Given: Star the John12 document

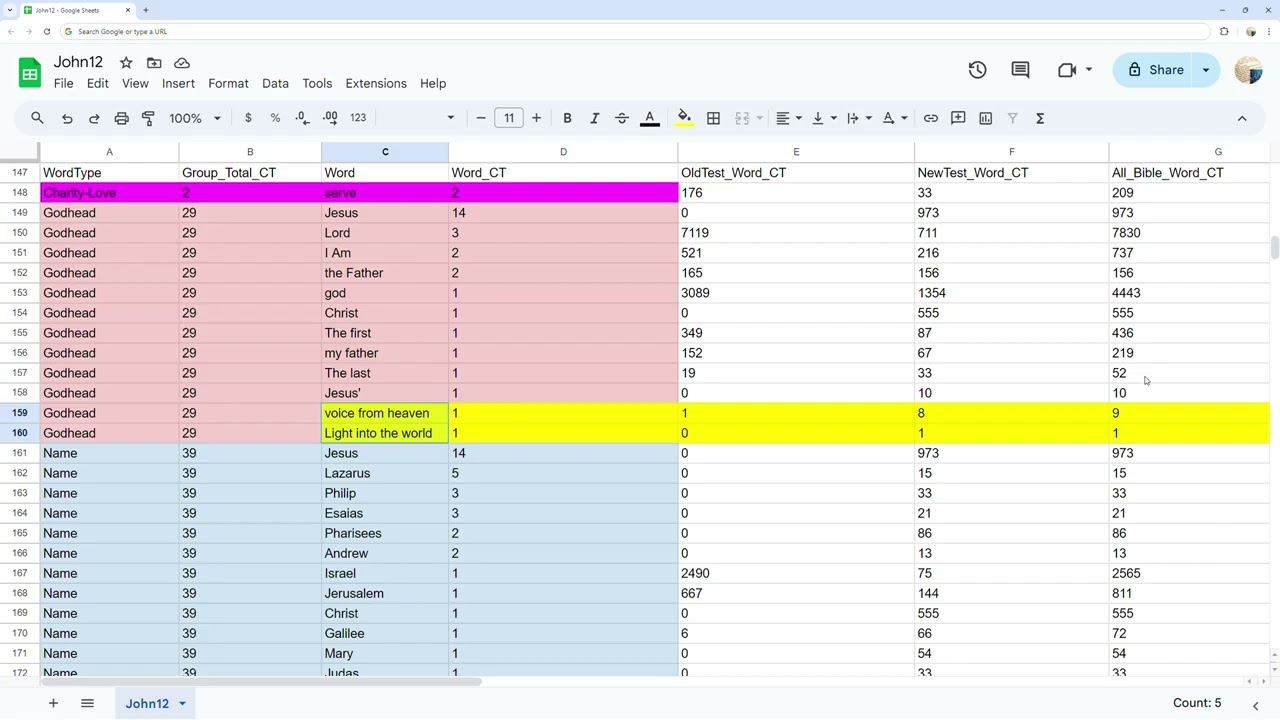Looking at the screenshot, I should click(x=126, y=62).
